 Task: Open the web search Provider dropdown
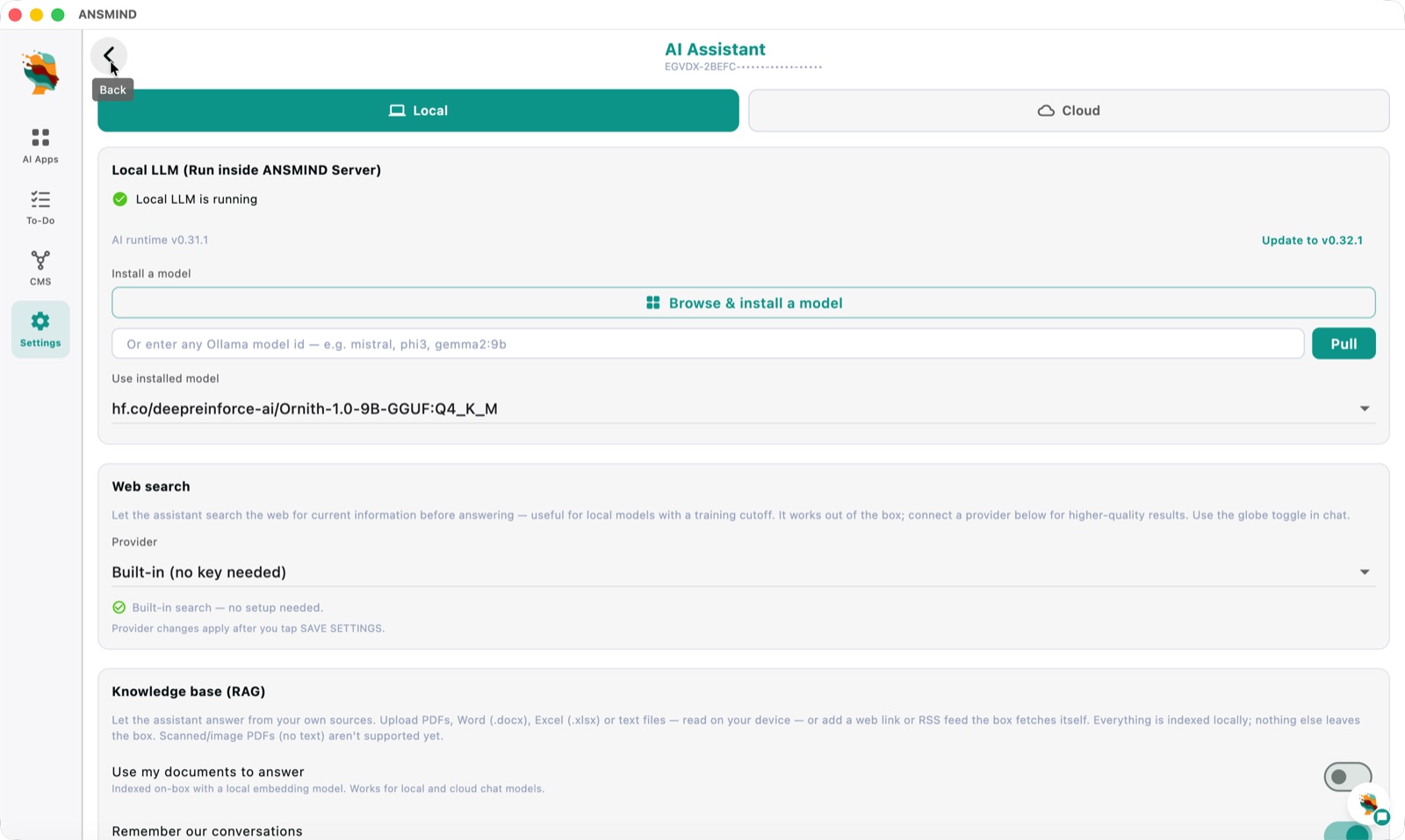point(743,572)
